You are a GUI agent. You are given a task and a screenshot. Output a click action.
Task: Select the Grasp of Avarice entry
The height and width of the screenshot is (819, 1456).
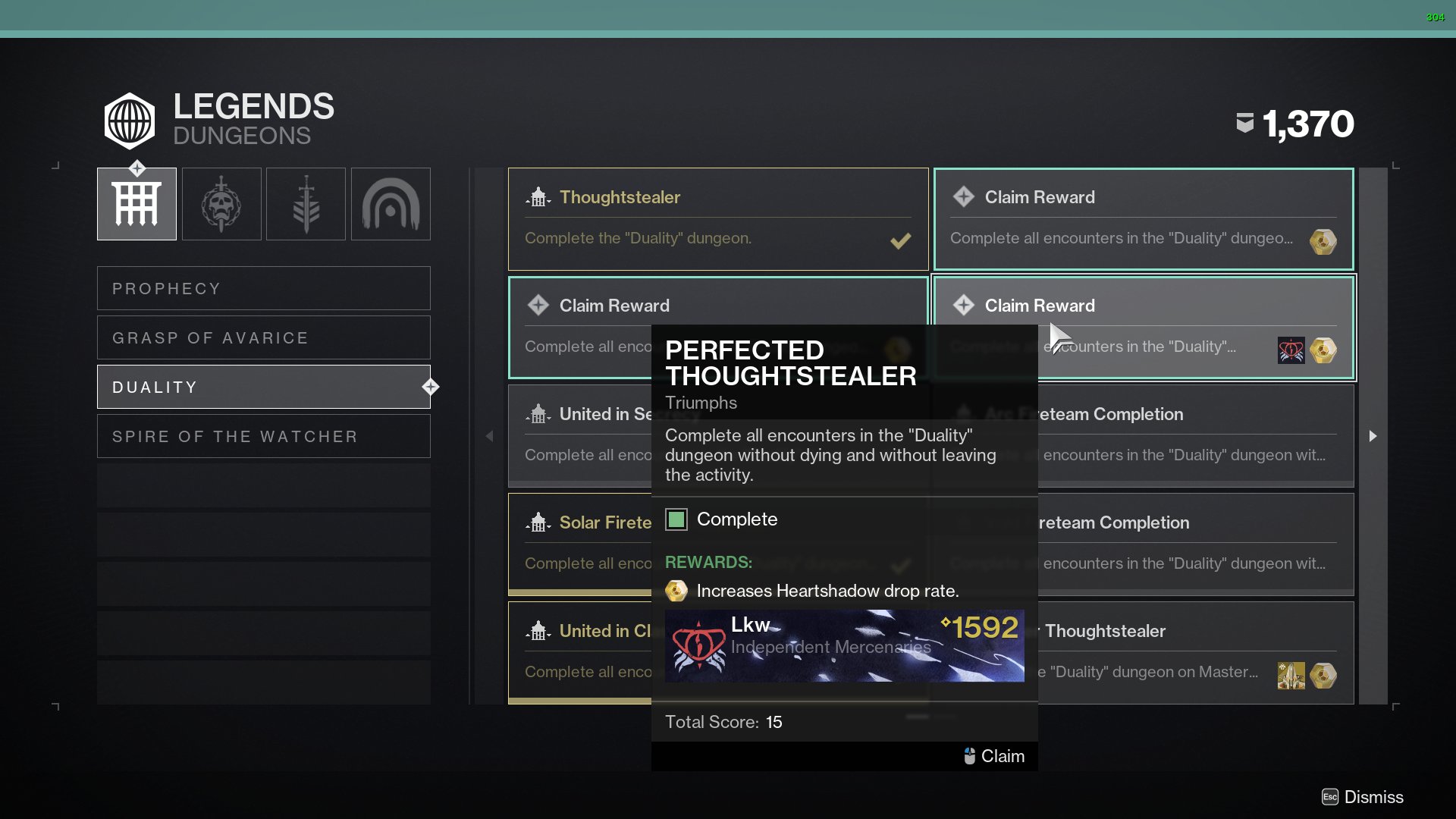(x=264, y=337)
